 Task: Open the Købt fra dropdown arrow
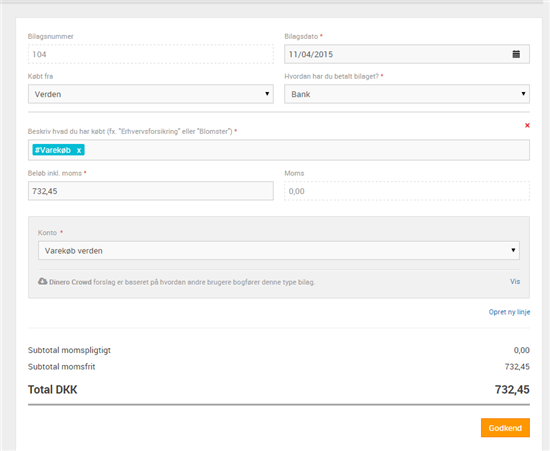(x=267, y=94)
